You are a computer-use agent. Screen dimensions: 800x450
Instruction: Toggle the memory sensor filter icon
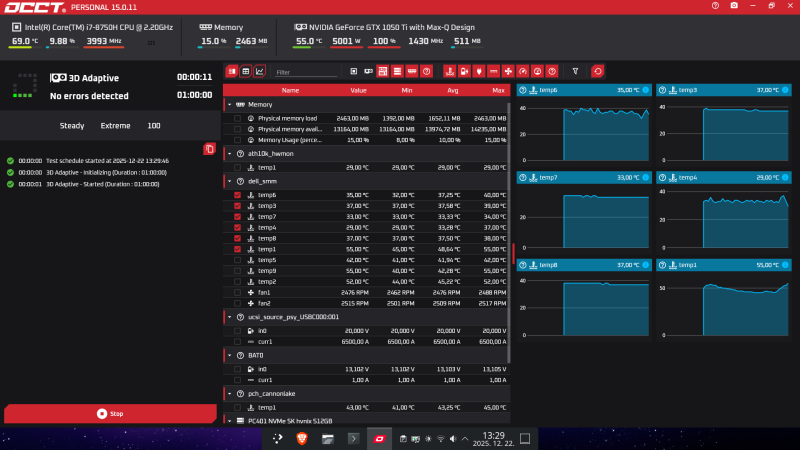[x=412, y=71]
